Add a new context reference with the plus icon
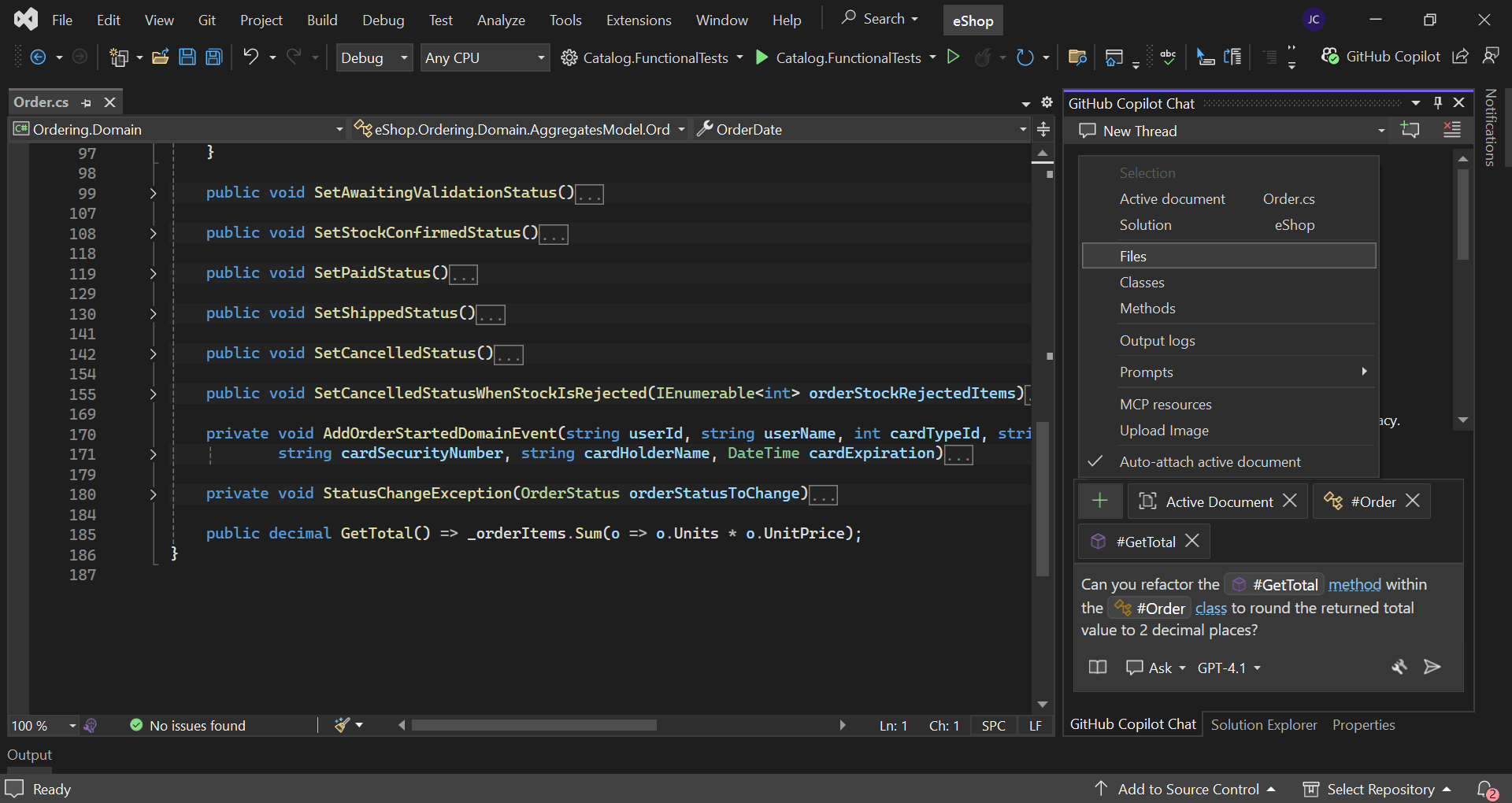The height and width of the screenshot is (803, 1512). [x=1099, y=500]
